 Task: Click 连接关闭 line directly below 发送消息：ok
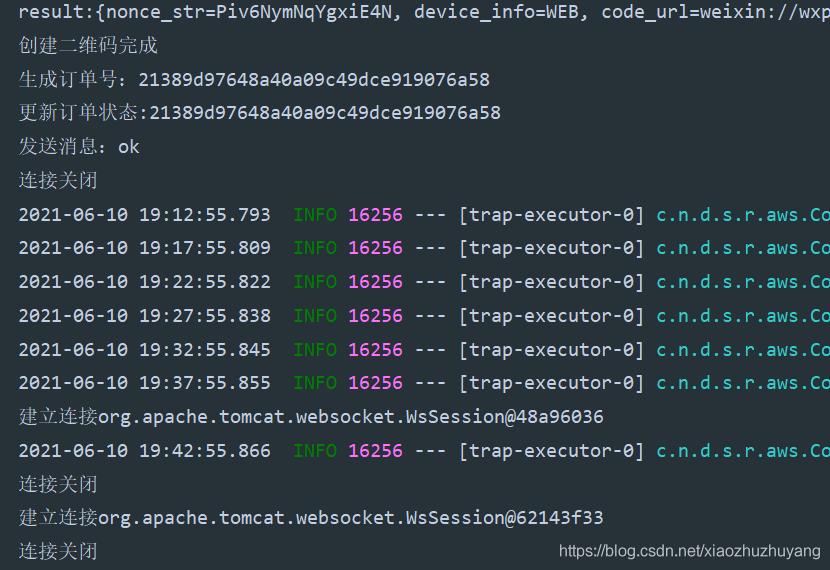(x=58, y=181)
